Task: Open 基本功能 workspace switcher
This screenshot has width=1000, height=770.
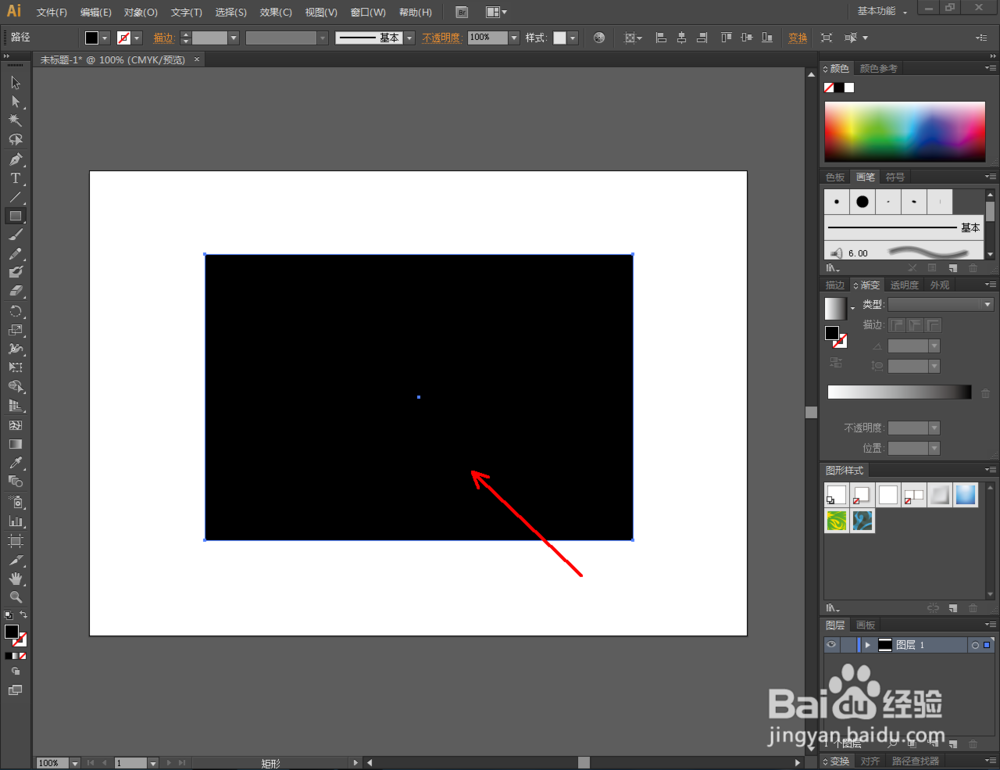Action: point(882,11)
